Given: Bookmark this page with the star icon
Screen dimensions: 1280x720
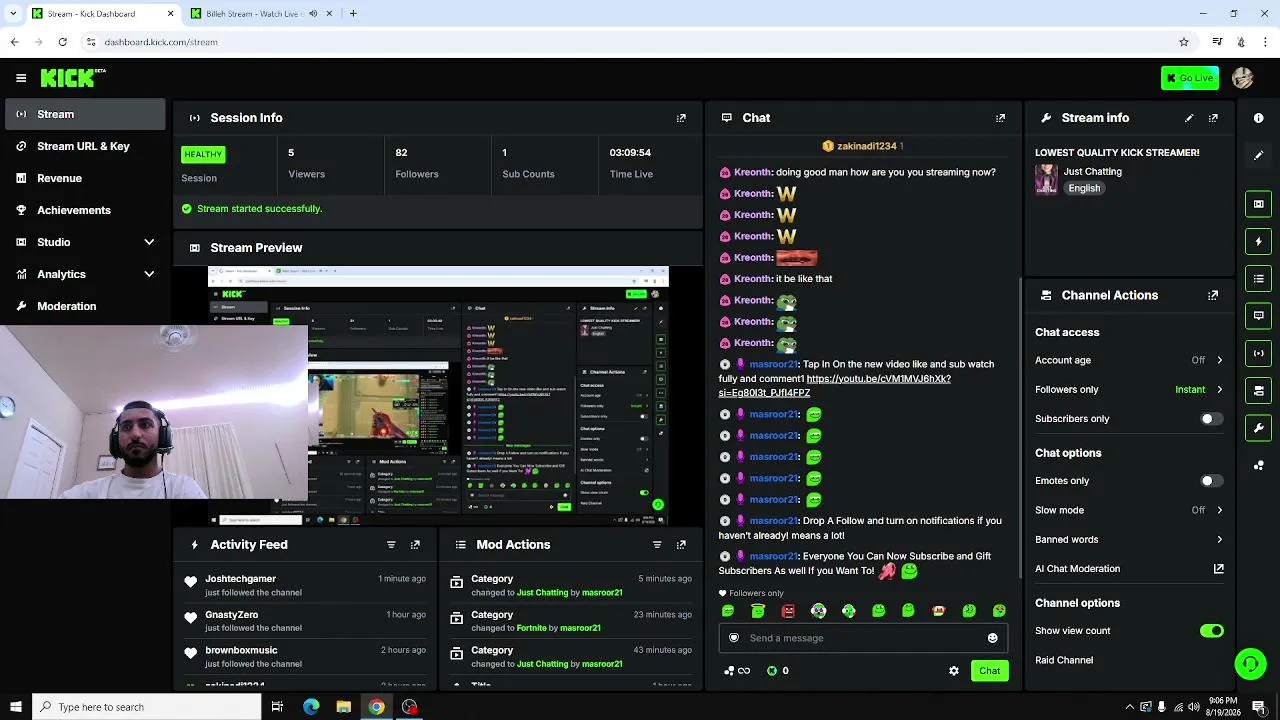Looking at the screenshot, I should click(1184, 42).
